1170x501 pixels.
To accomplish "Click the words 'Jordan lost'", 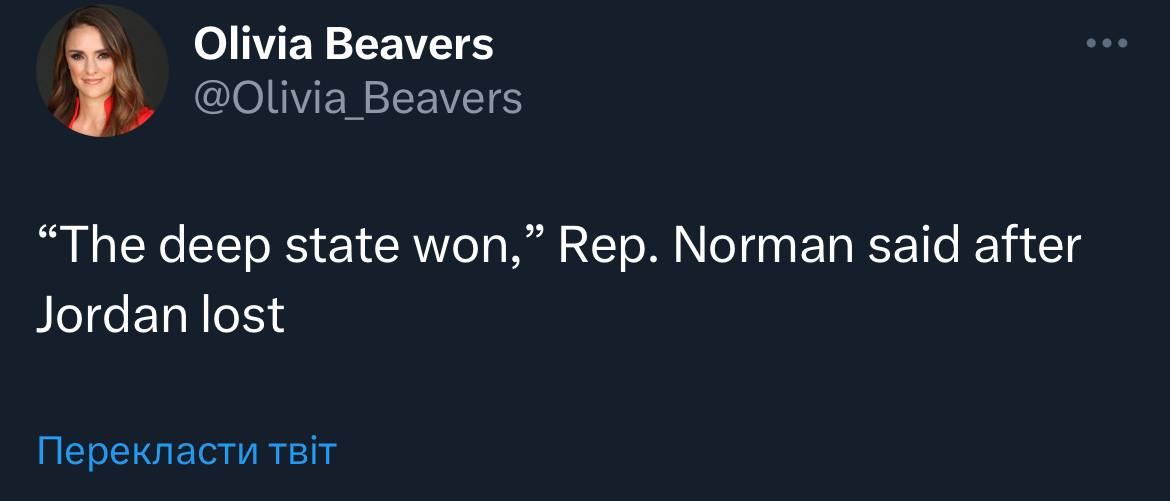I will (x=161, y=316).
